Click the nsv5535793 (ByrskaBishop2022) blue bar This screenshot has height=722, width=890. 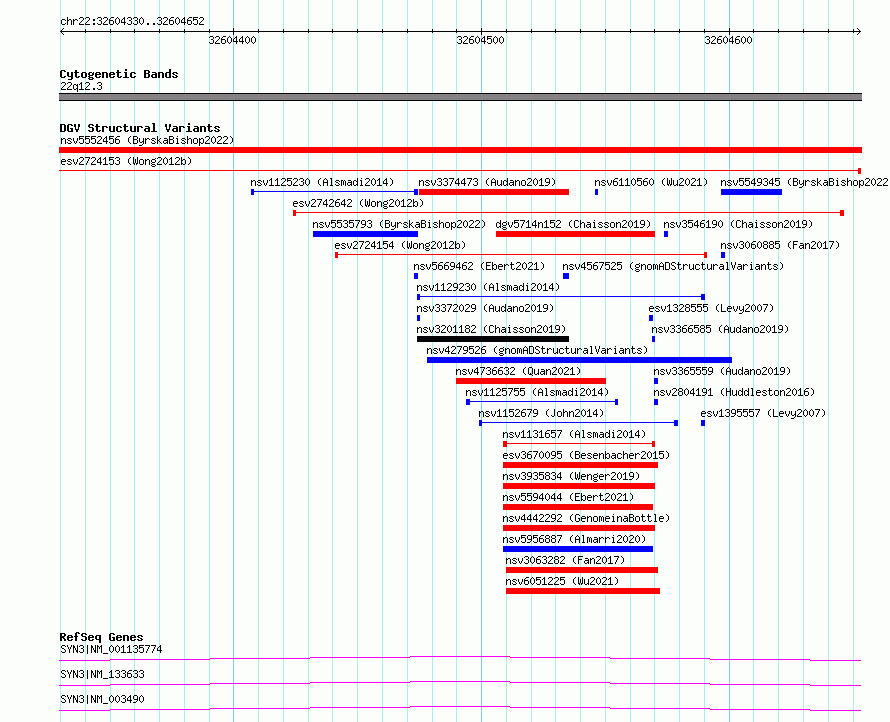click(x=366, y=234)
